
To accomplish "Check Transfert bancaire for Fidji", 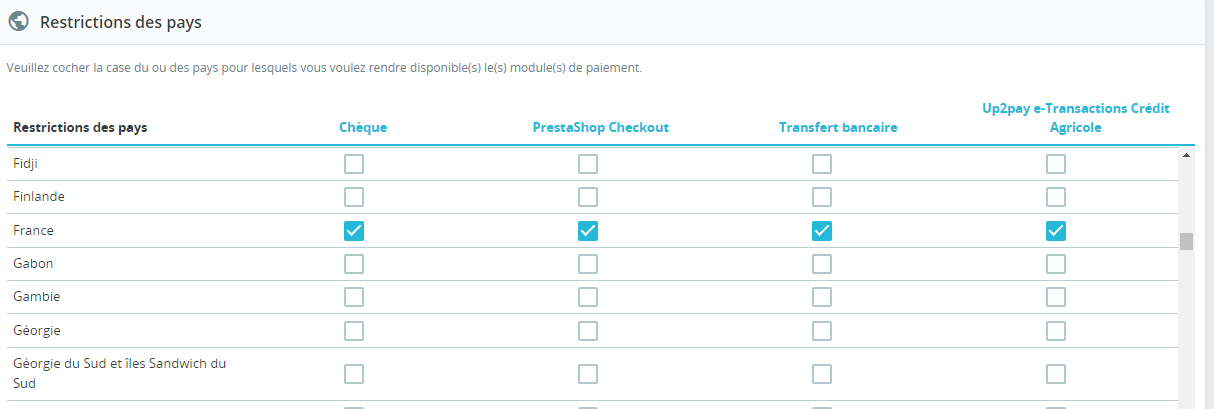I will (822, 164).
